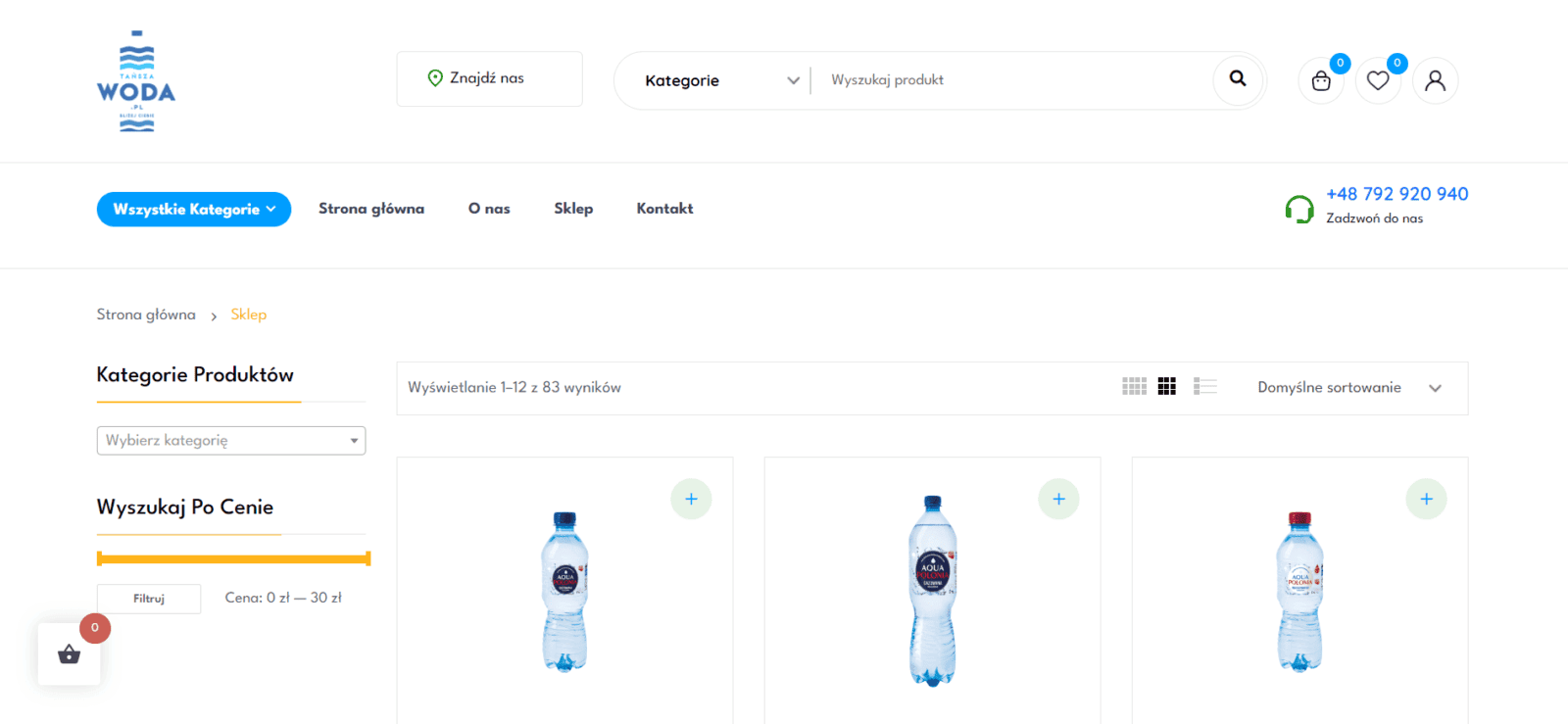
Task: Open floating basket widget at bottom-left
Action: [x=69, y=653]
